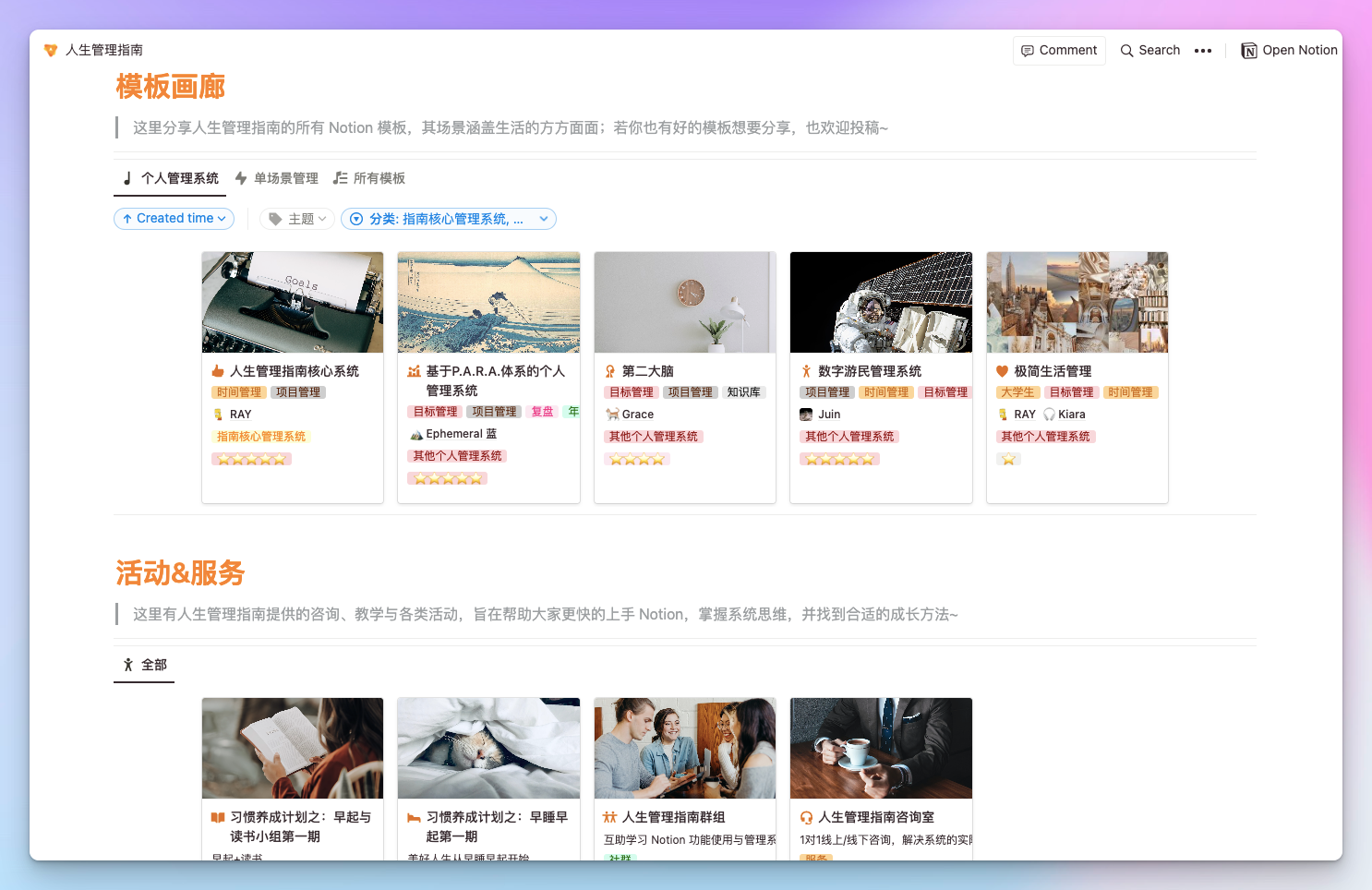This screenshot has height=890, width=1372.
Task: Click the star rating on 第二大脑 card
Action: coord(636,458)
